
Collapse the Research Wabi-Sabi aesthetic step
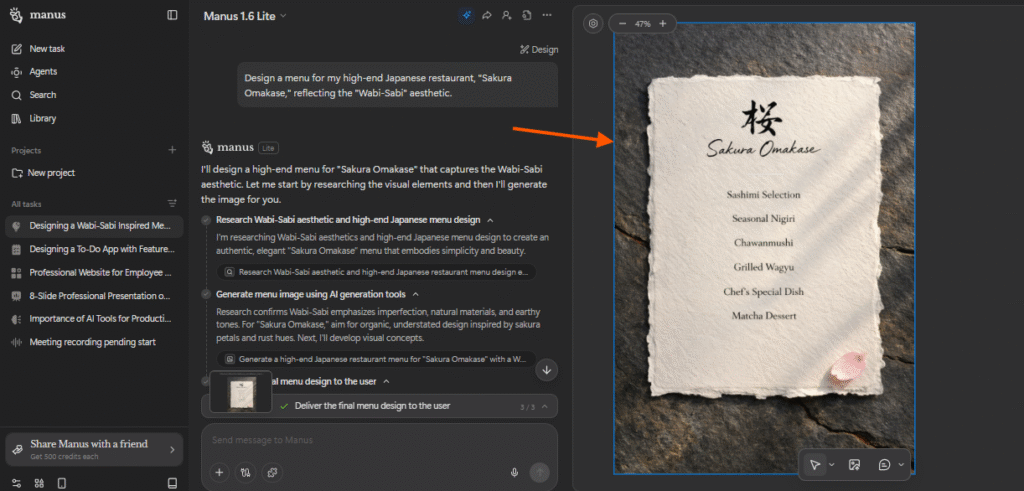coord(490,219)
